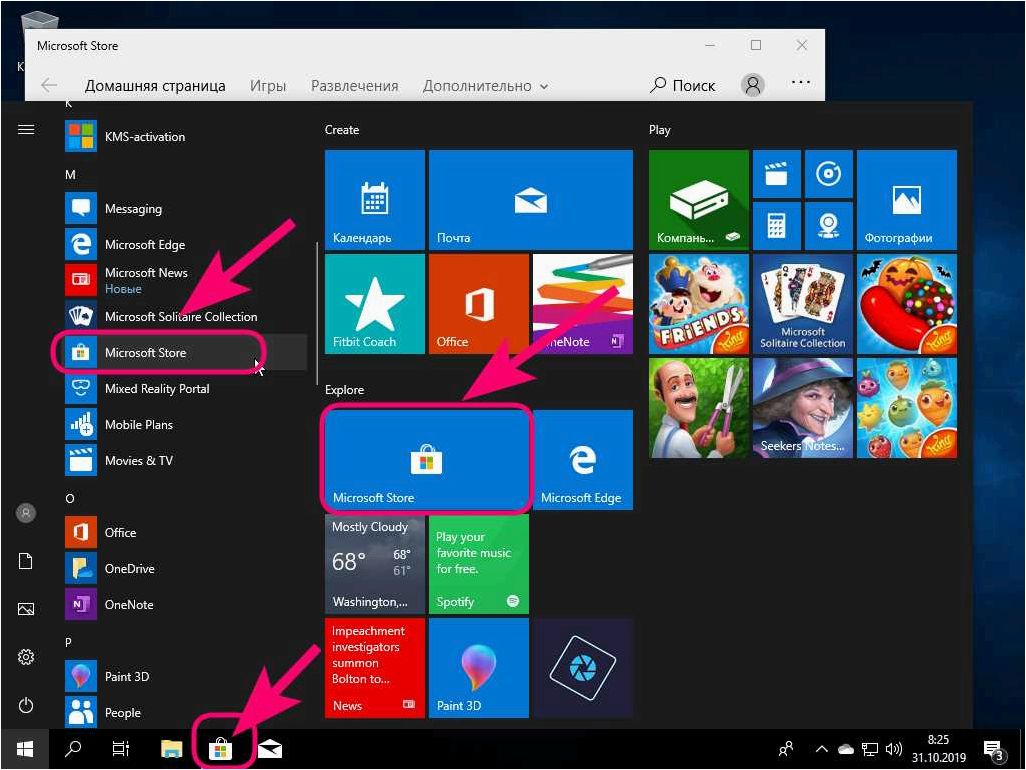1026x770 pixels.
Task: Click the Power button in Start
Action: coord(26,705)
